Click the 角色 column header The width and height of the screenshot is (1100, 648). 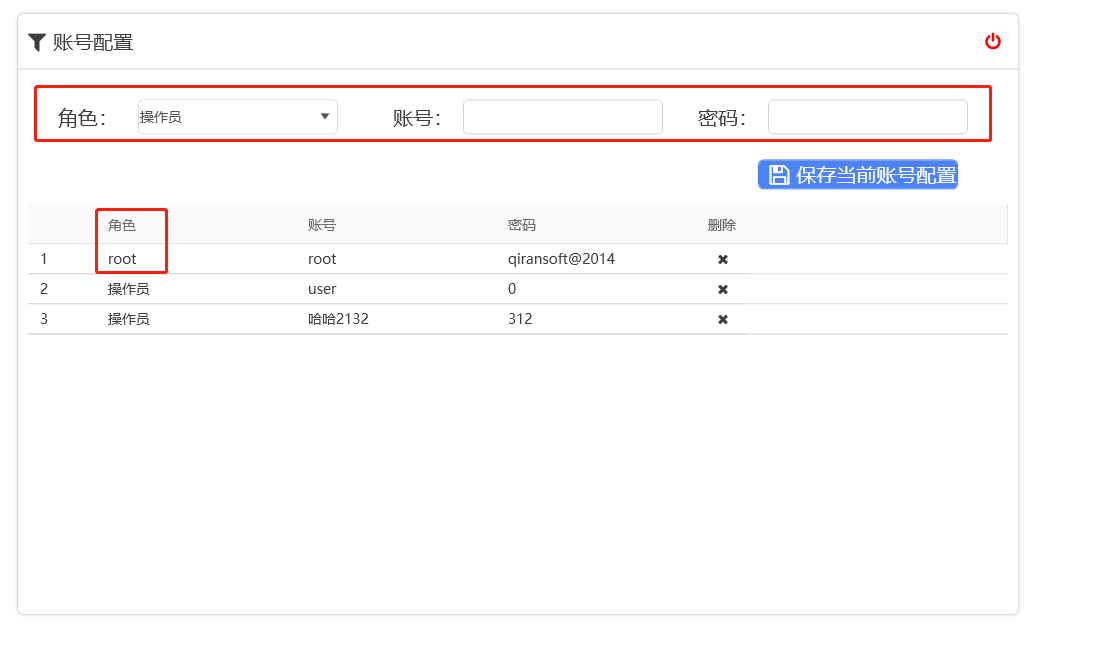tap(123, 225)
